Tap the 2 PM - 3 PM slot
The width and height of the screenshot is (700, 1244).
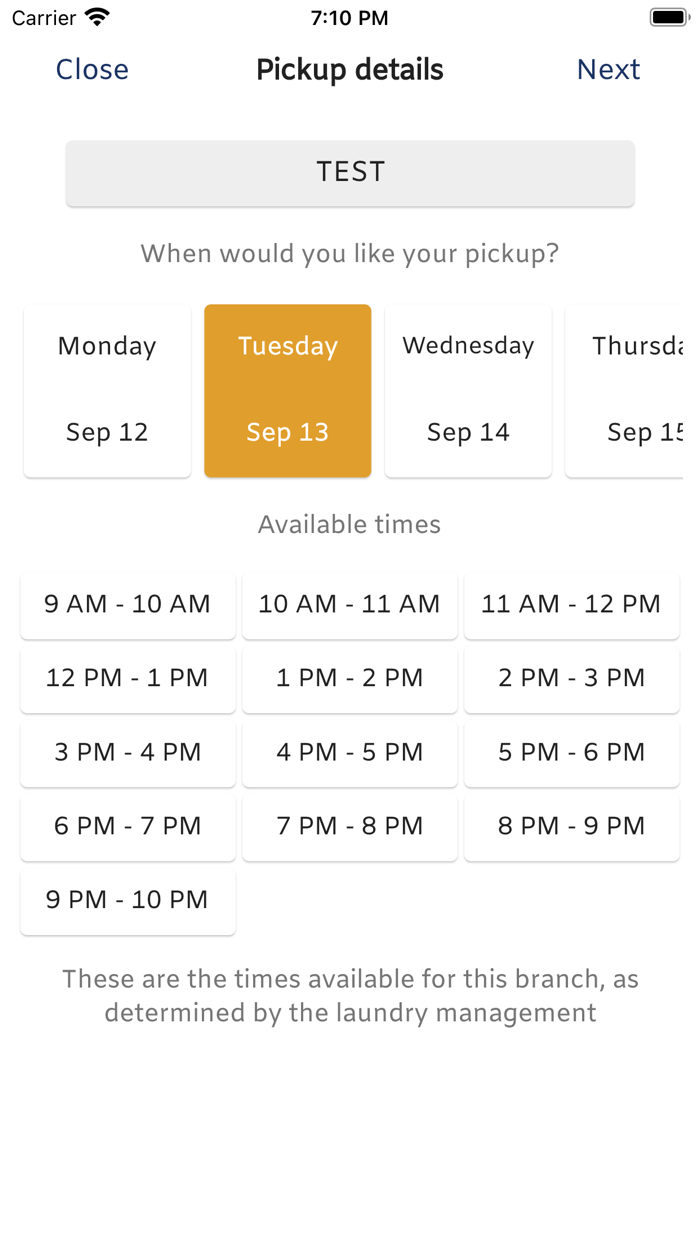click(572, 679)
